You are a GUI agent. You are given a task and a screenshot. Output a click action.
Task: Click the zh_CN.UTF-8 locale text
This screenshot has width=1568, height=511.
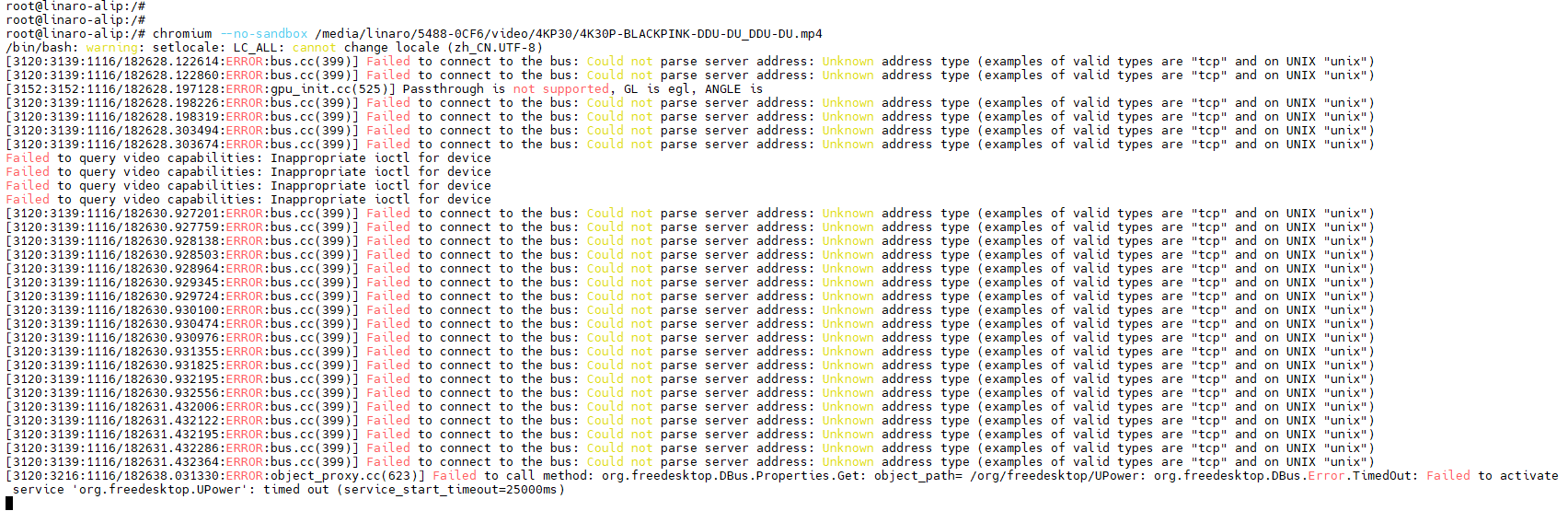click(x=501, y=48)
